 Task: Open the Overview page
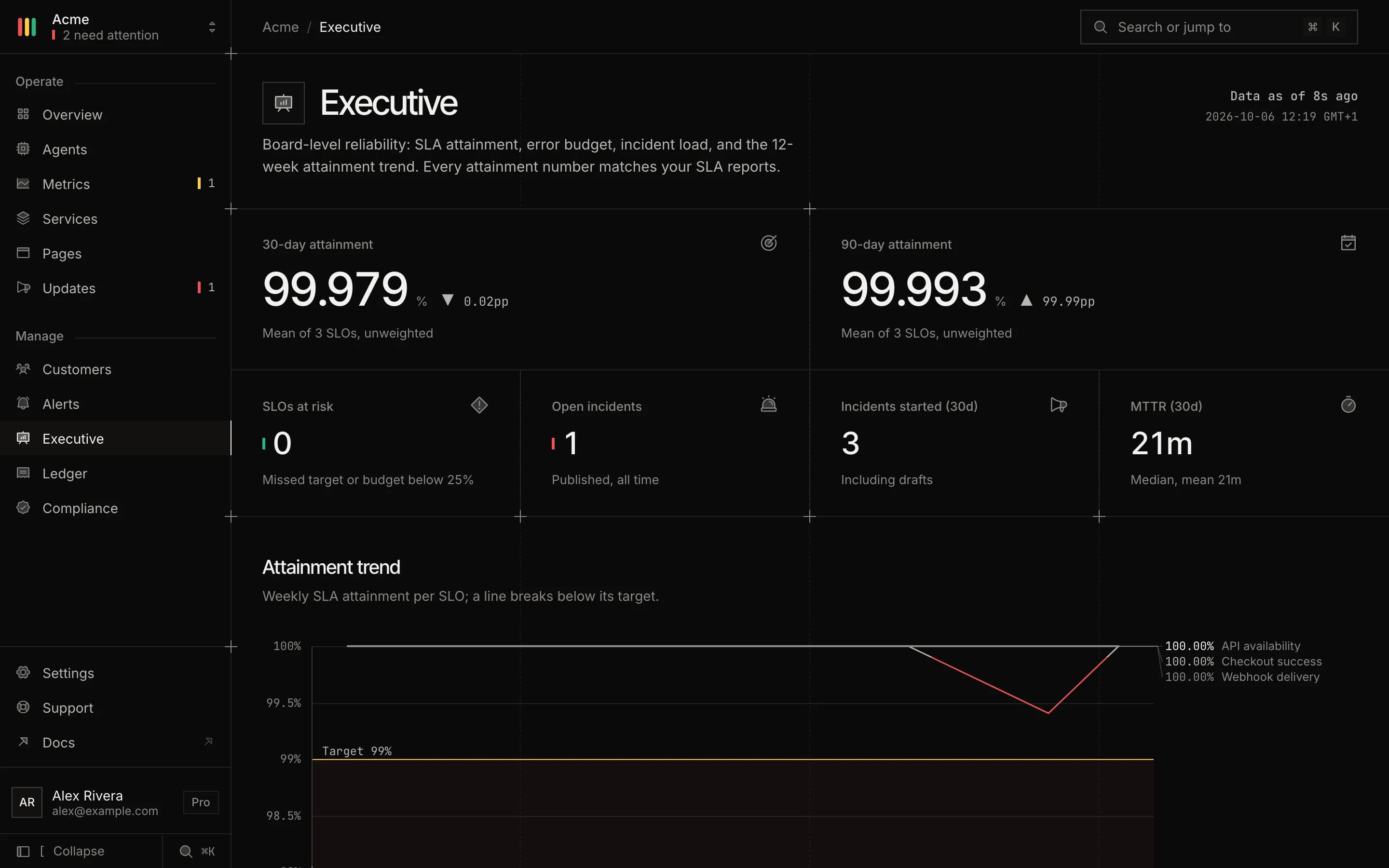115,115
